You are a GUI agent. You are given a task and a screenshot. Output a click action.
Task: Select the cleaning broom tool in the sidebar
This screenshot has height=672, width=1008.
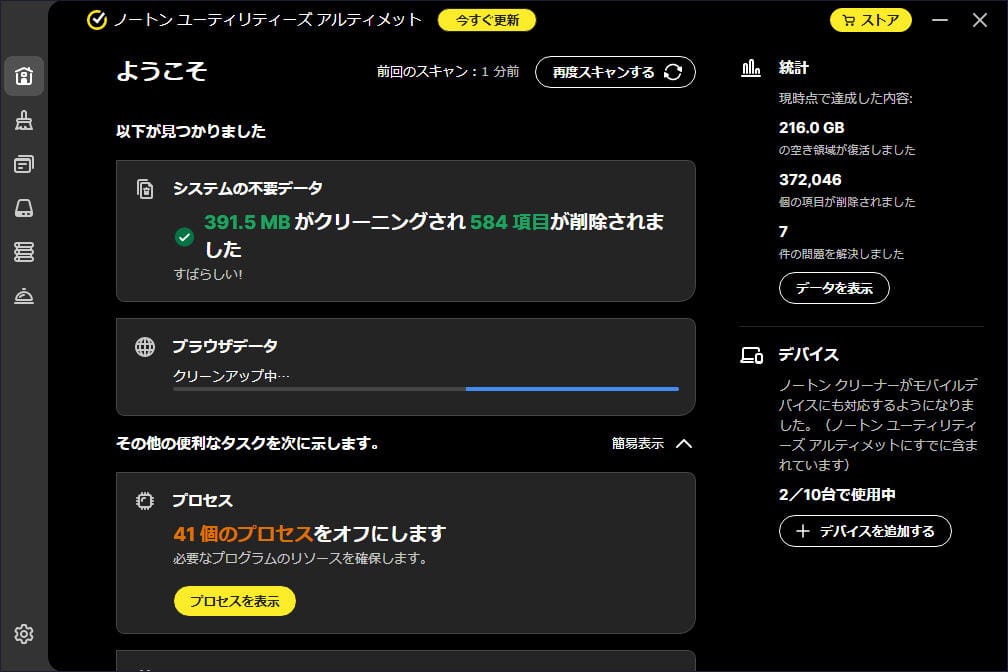(23, 120)
